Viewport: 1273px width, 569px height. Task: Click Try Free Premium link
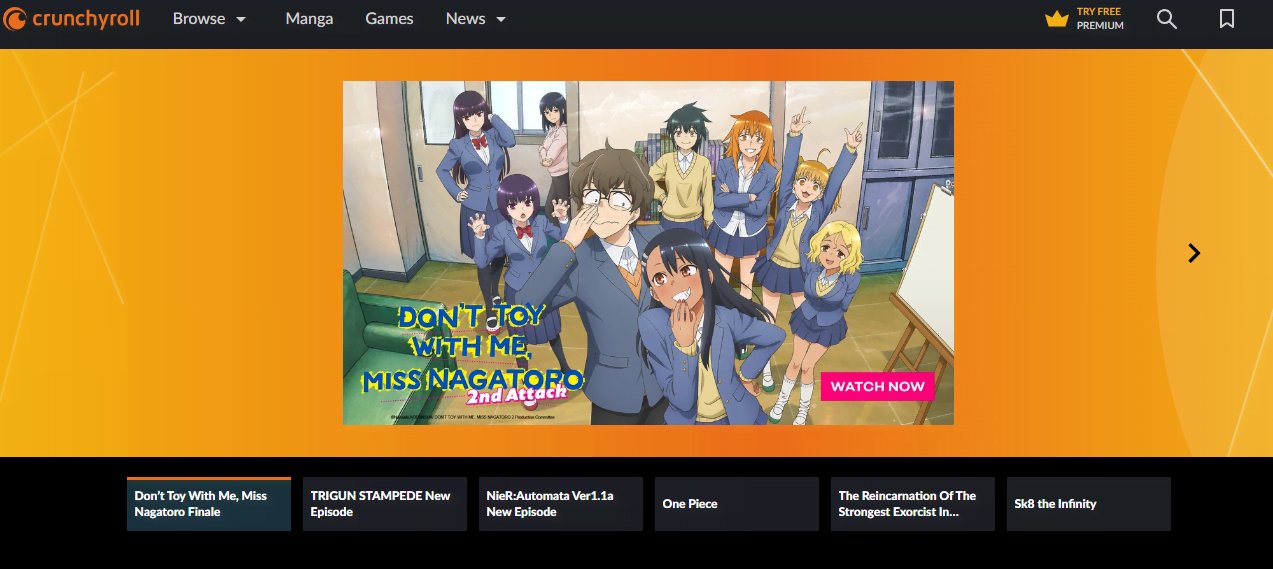[x=1100, y=19]
